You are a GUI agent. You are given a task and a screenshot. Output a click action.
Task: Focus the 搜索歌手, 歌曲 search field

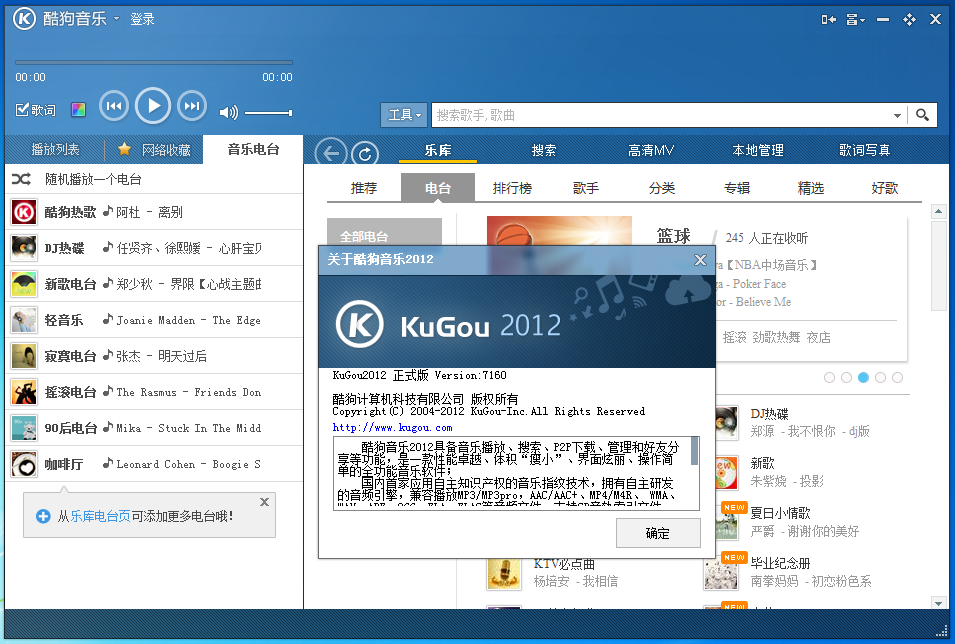click(660, 115)
